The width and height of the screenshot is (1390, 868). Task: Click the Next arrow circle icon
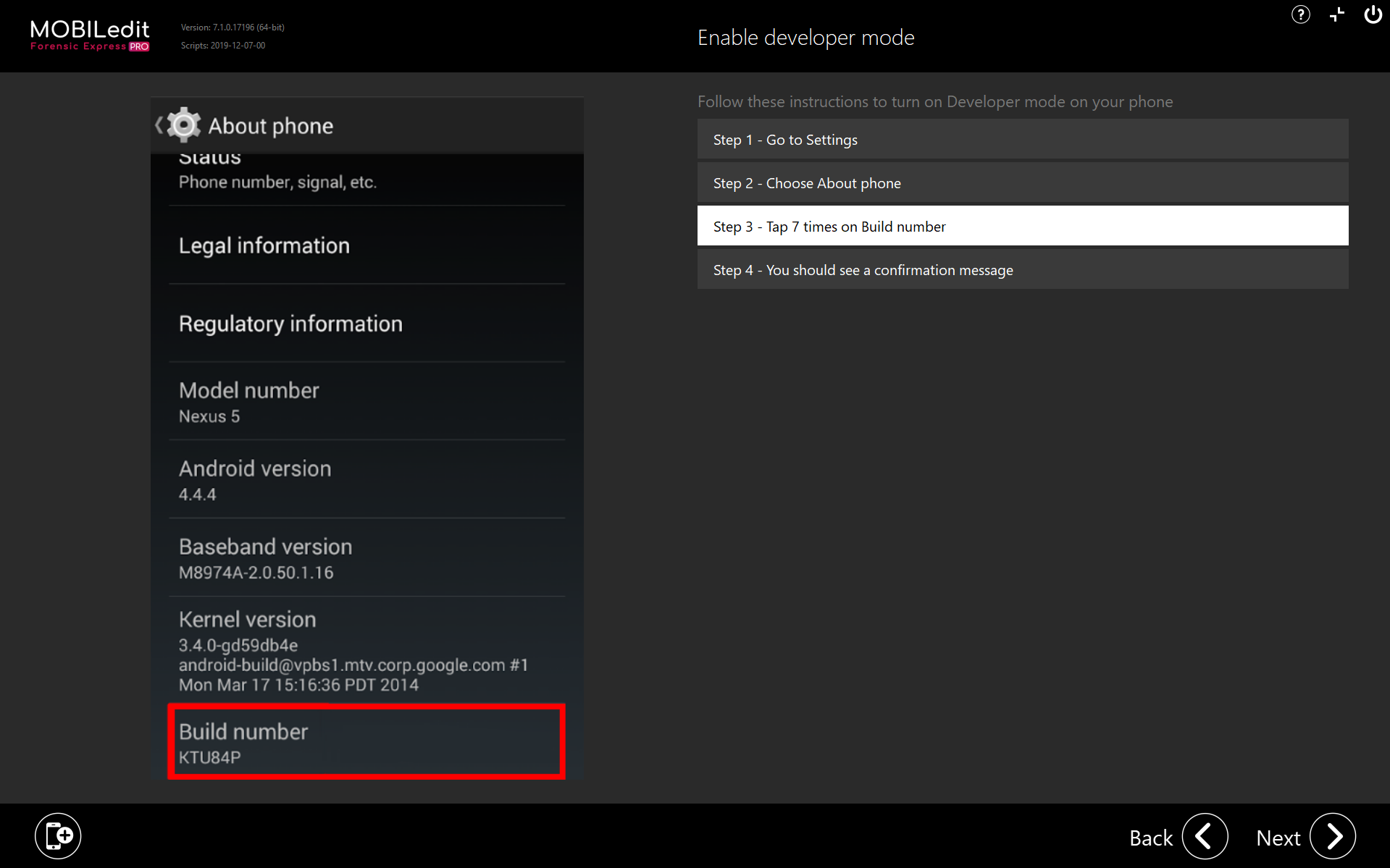pyautogui.click(x=1333, y=836)
